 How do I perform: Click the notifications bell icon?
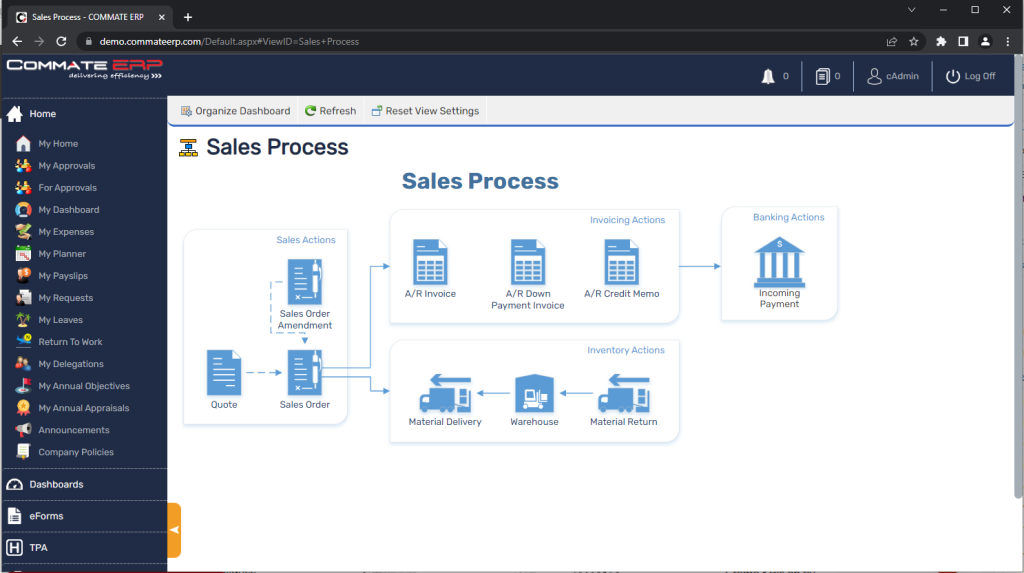[x=768, y=76]
